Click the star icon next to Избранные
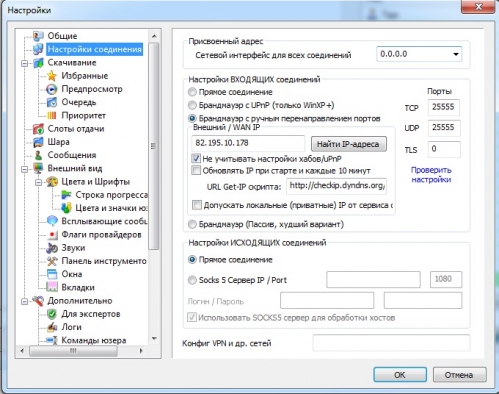The image size is (499, 394). tap(52, 76)
